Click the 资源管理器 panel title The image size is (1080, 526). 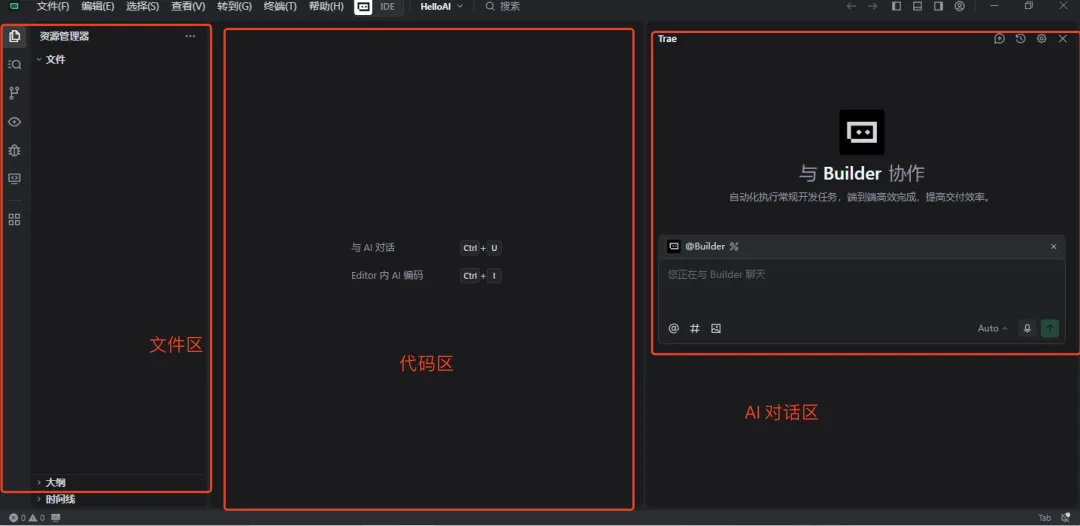64,36
